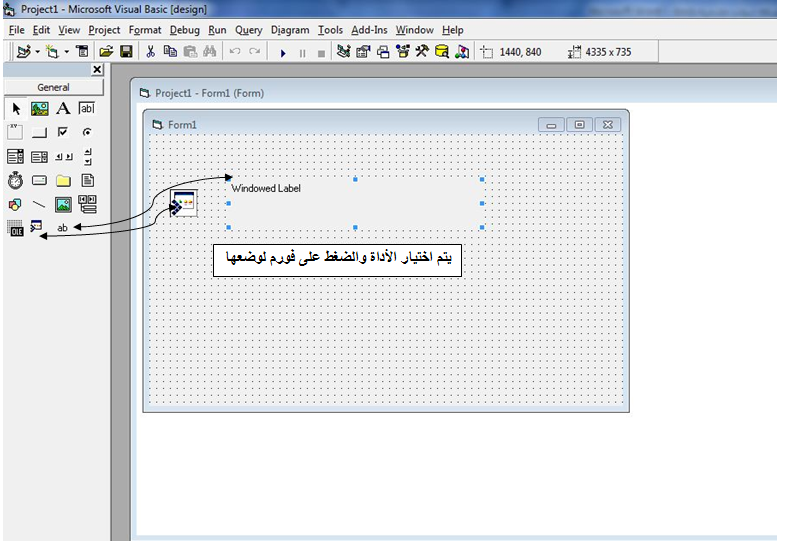
Task: Click the Undo toolbar arrow
Action: coord(235,52)
